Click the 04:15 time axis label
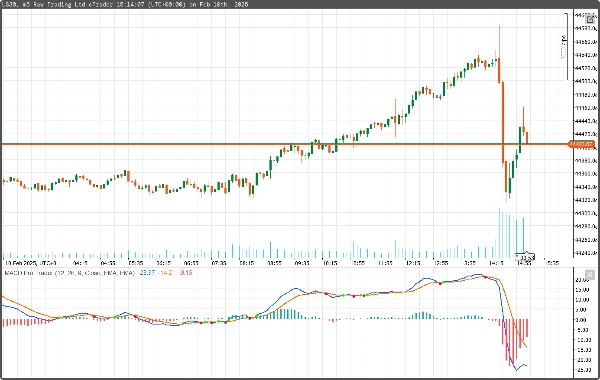Screen dimensions: 600x380 (x=80, y=263)
